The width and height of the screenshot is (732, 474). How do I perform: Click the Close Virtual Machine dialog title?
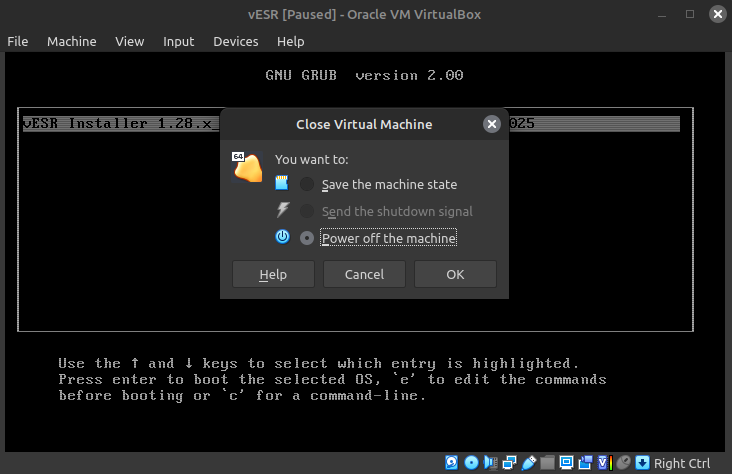364,125
